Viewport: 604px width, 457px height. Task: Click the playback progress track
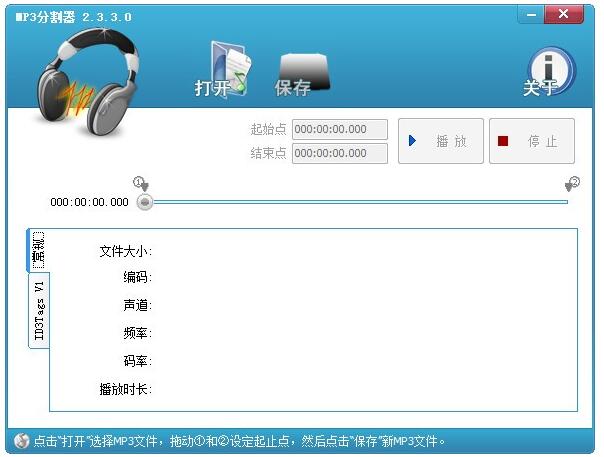click(x=360, y=202)
